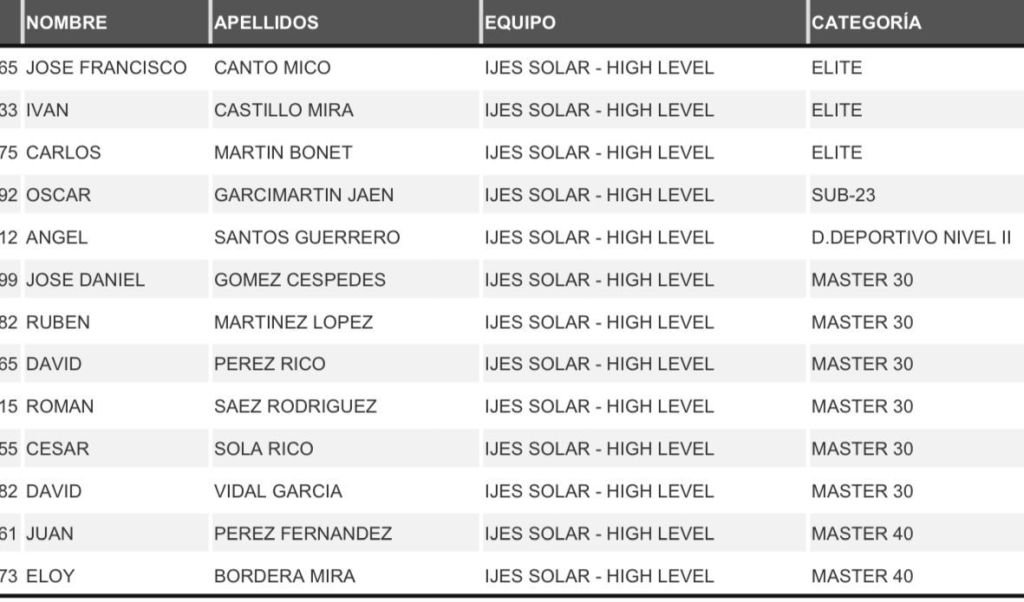Click the JOSE DANIEL name cell
Viewport: 1024px width, 602px height.
pyautogui.click(x=85, y=280)
